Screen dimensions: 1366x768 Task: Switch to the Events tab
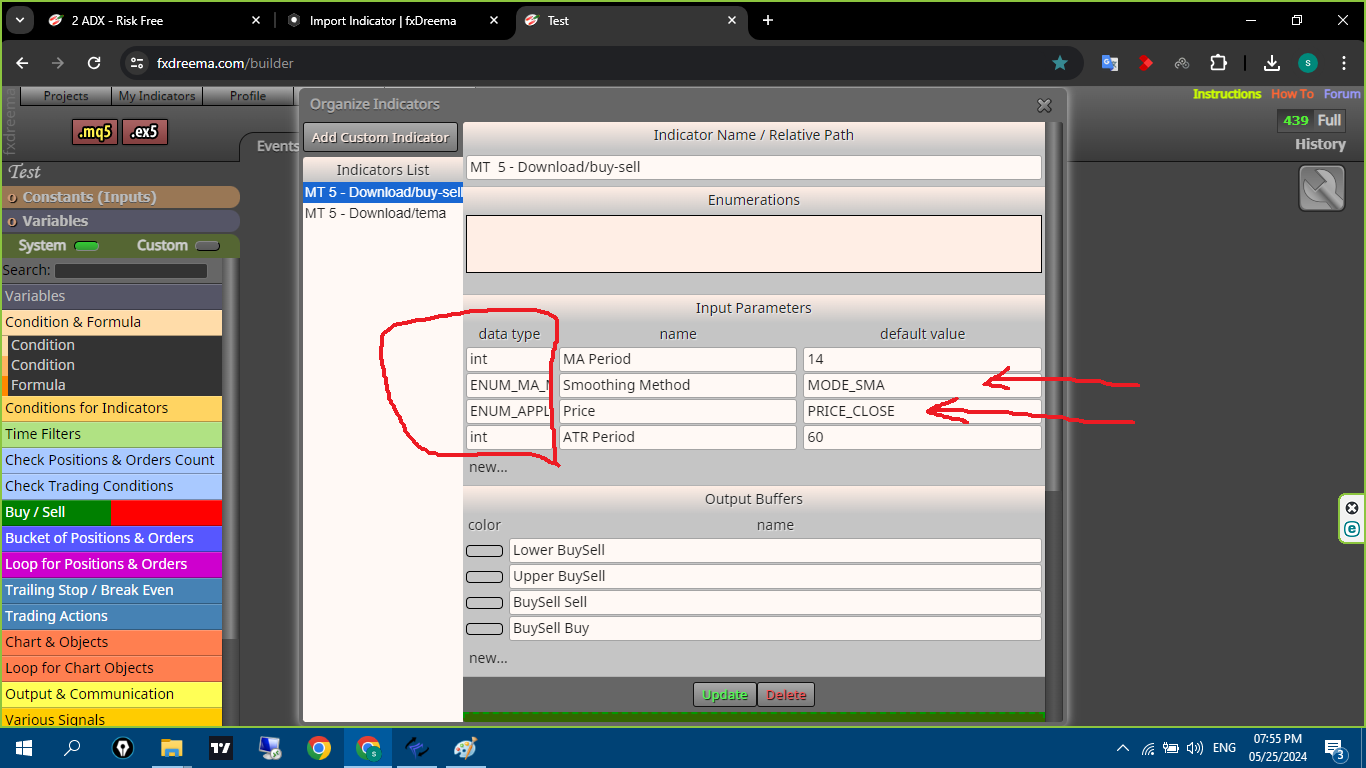tap(278, 146)
